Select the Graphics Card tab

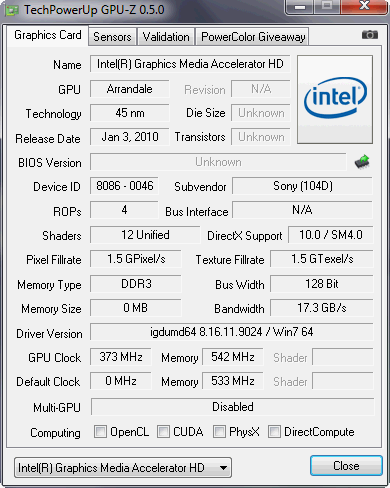pos(48,35)
